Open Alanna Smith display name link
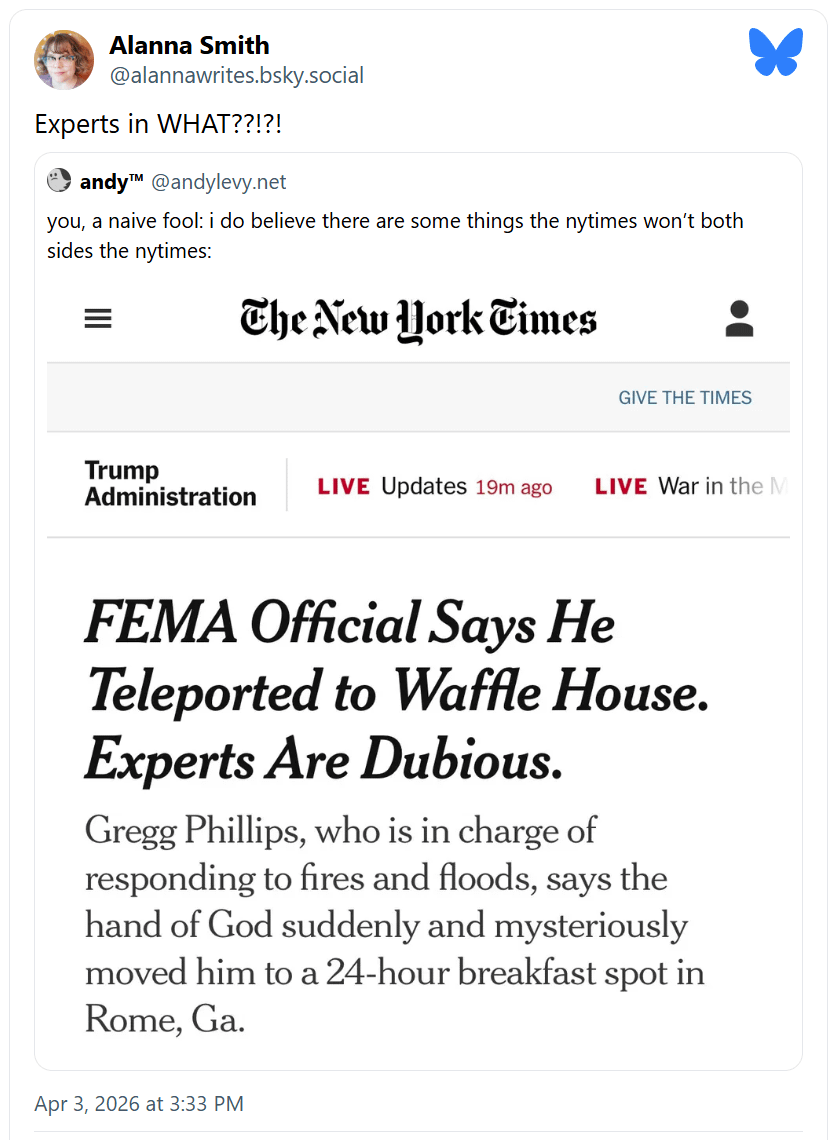The image size is (830, 1140). (189, 45)
